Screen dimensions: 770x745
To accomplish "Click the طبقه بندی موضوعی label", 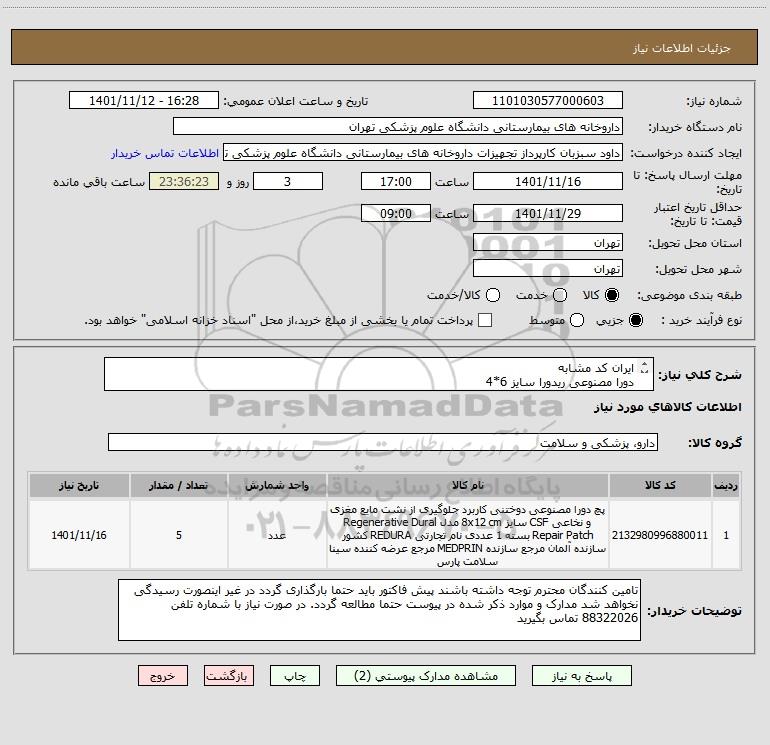I will click(689, 295).
